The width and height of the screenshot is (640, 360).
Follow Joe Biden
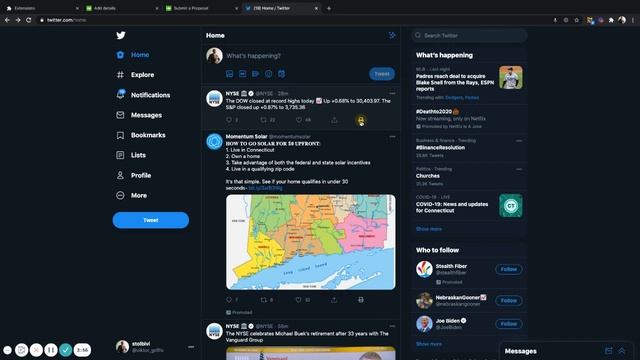(509, 324)
